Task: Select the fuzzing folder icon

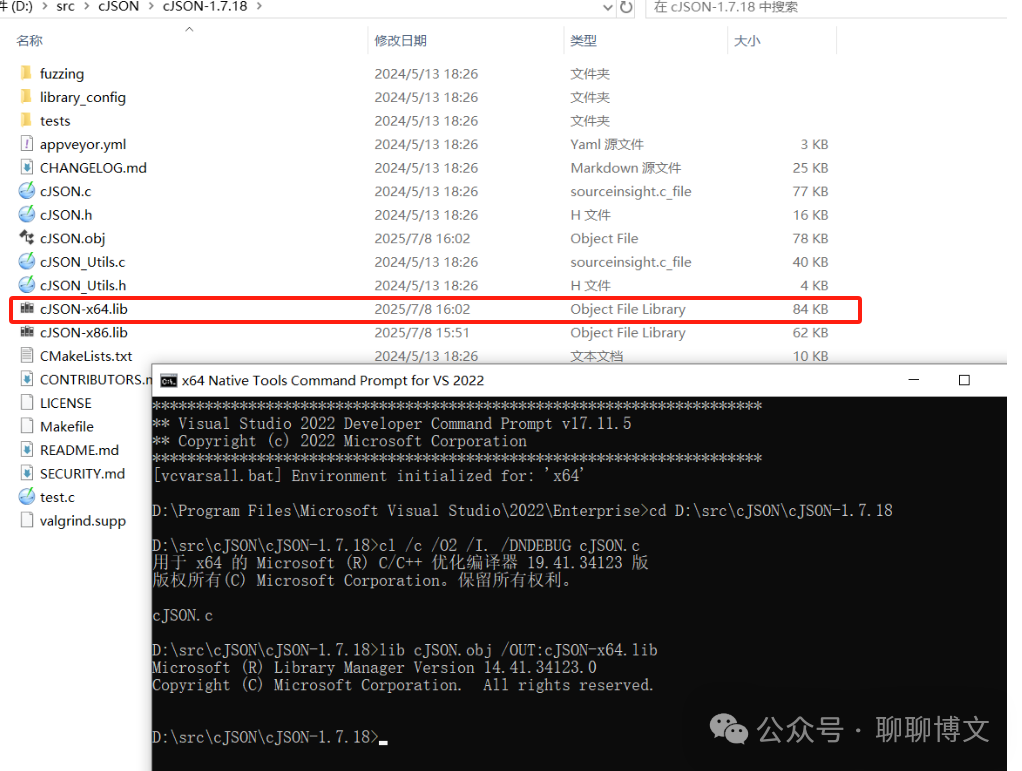Action: [x=26, y=72]
